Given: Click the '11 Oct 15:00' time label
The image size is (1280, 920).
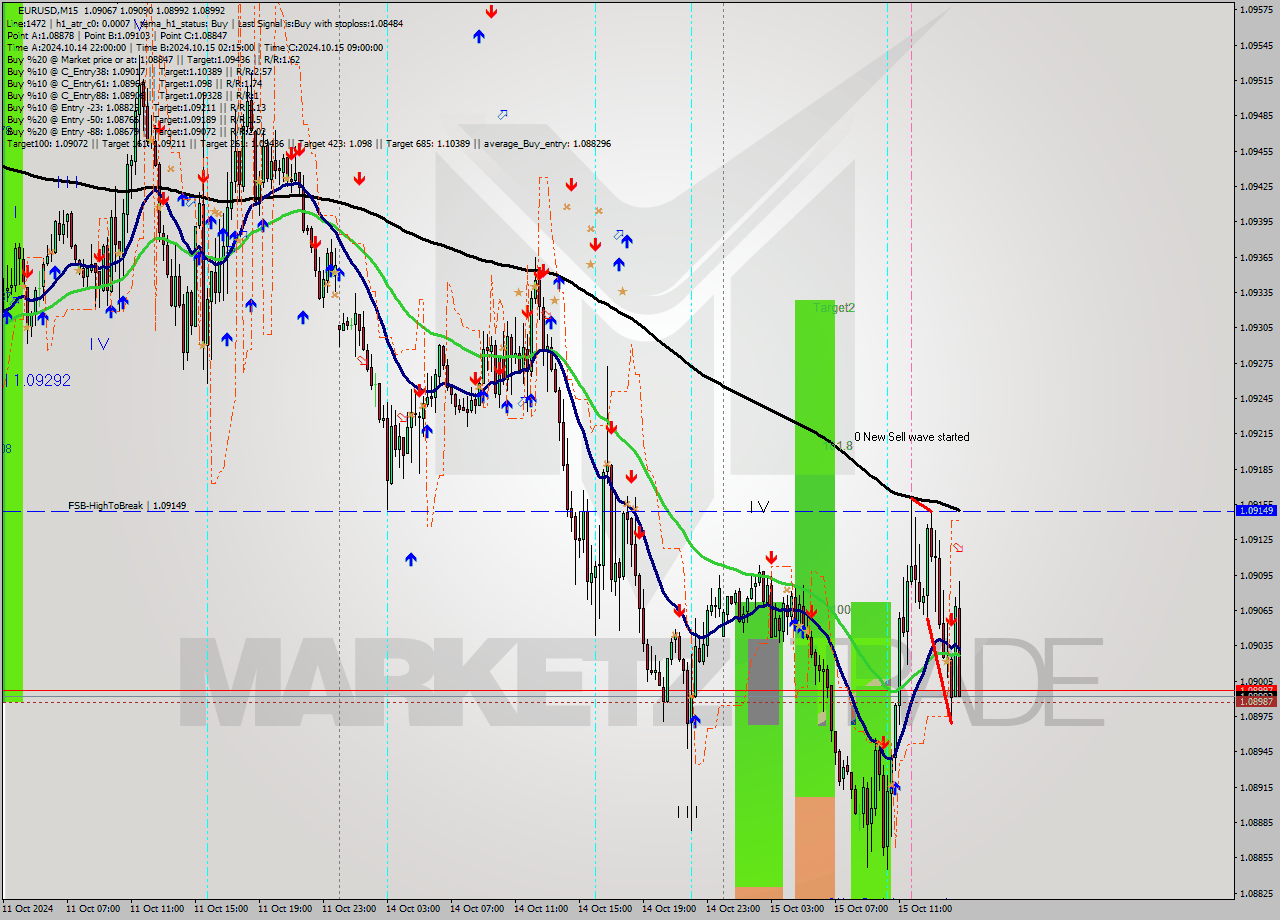Looking at the screenshot, I should [x=220, y=909].
